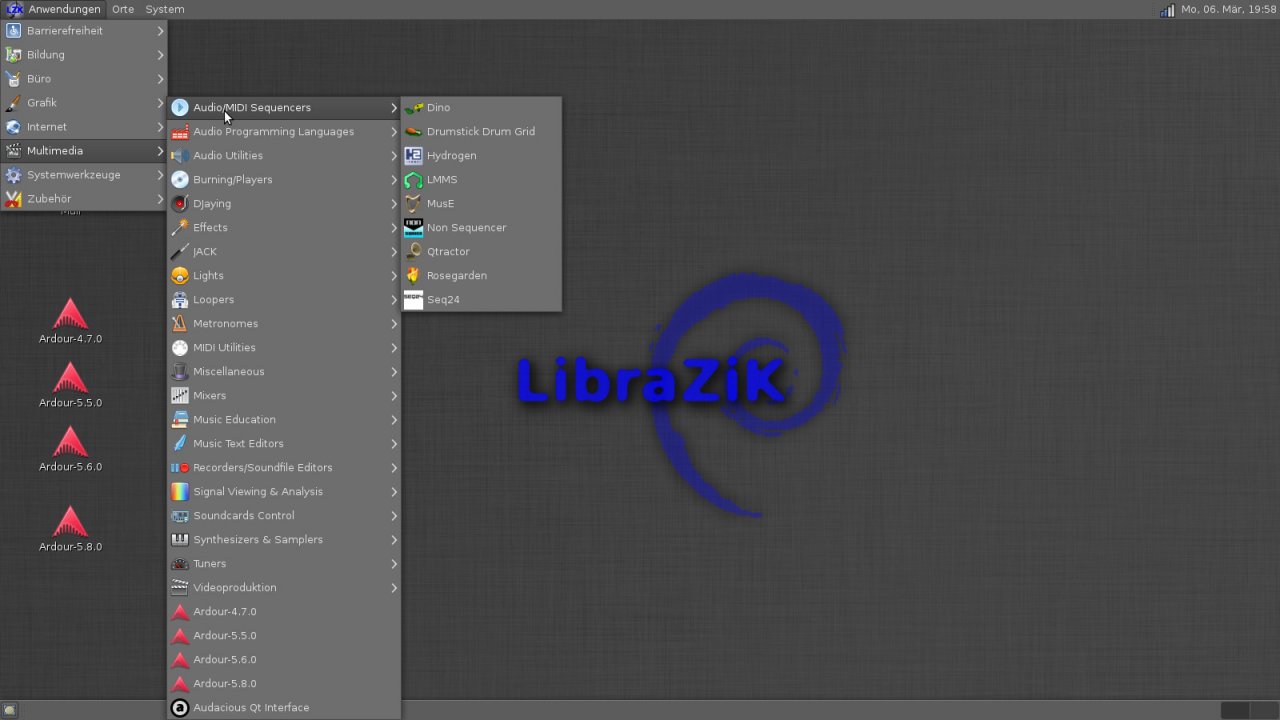
Task: Open Ardour-5.6.0 desktop shortcut icon
Action: pos(70,442)
